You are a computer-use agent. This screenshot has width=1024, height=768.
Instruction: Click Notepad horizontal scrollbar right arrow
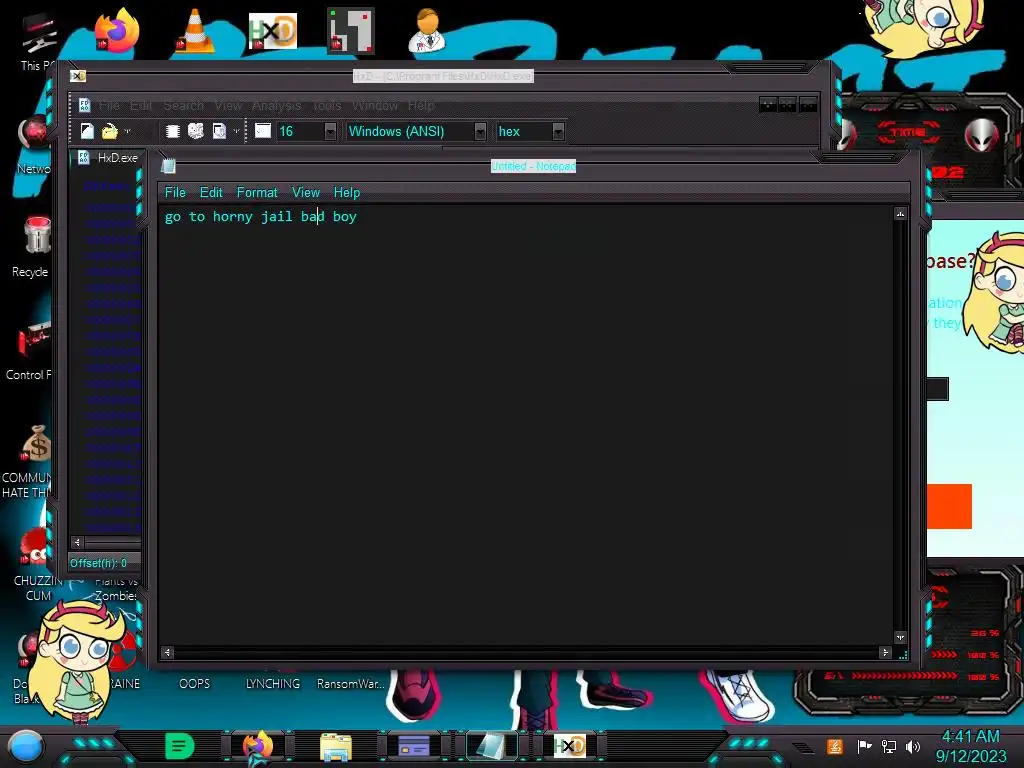886,652
